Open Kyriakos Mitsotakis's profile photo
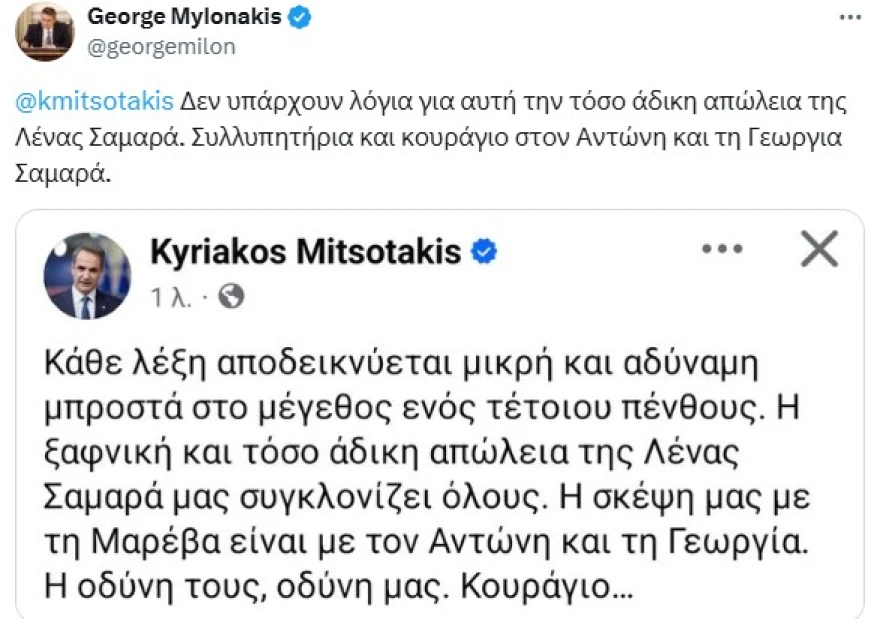This screenshot has width=880, height=619. pos(87,276)
